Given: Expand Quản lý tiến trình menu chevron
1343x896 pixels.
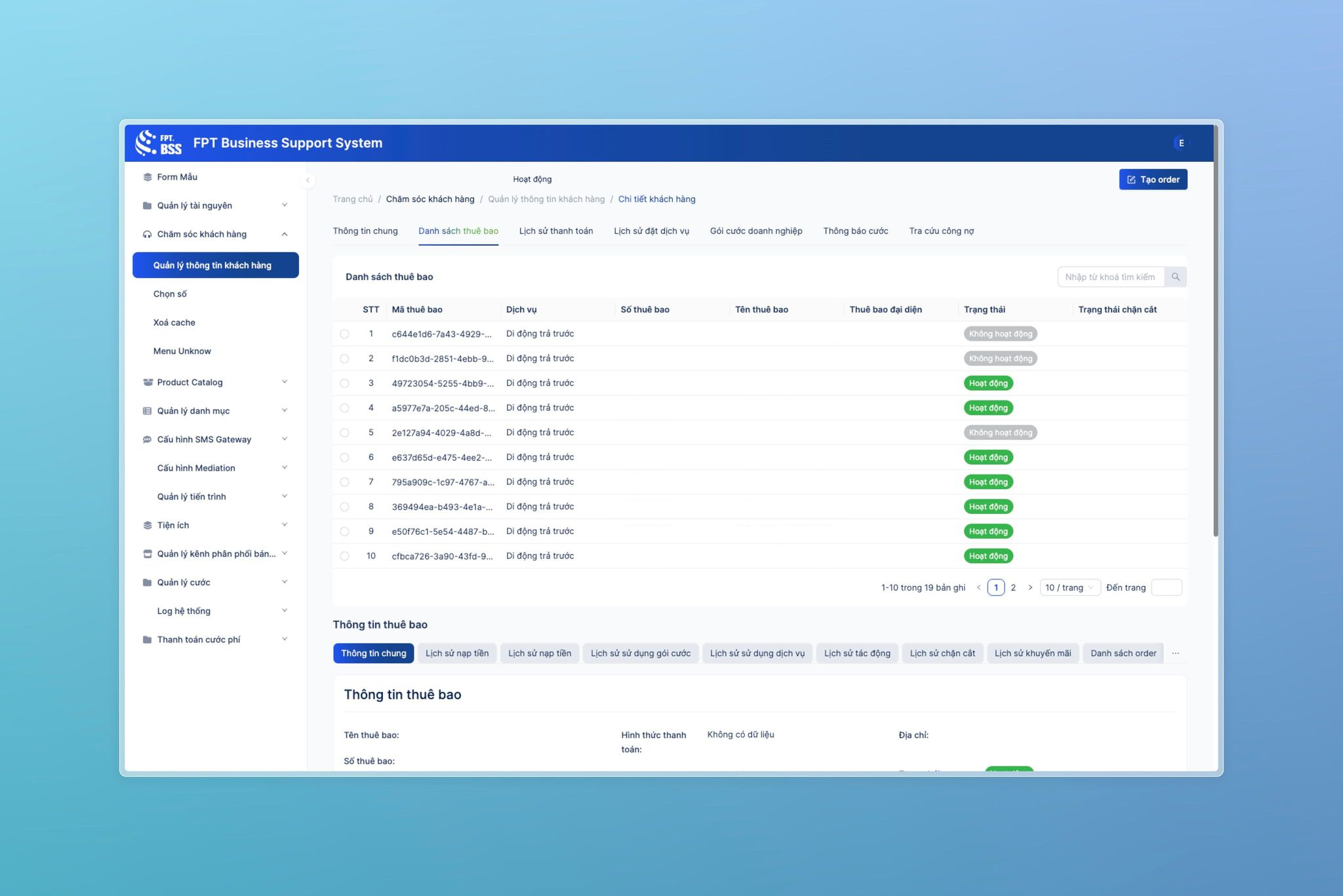Looking at the screenshot, I should tap(285, 496).
